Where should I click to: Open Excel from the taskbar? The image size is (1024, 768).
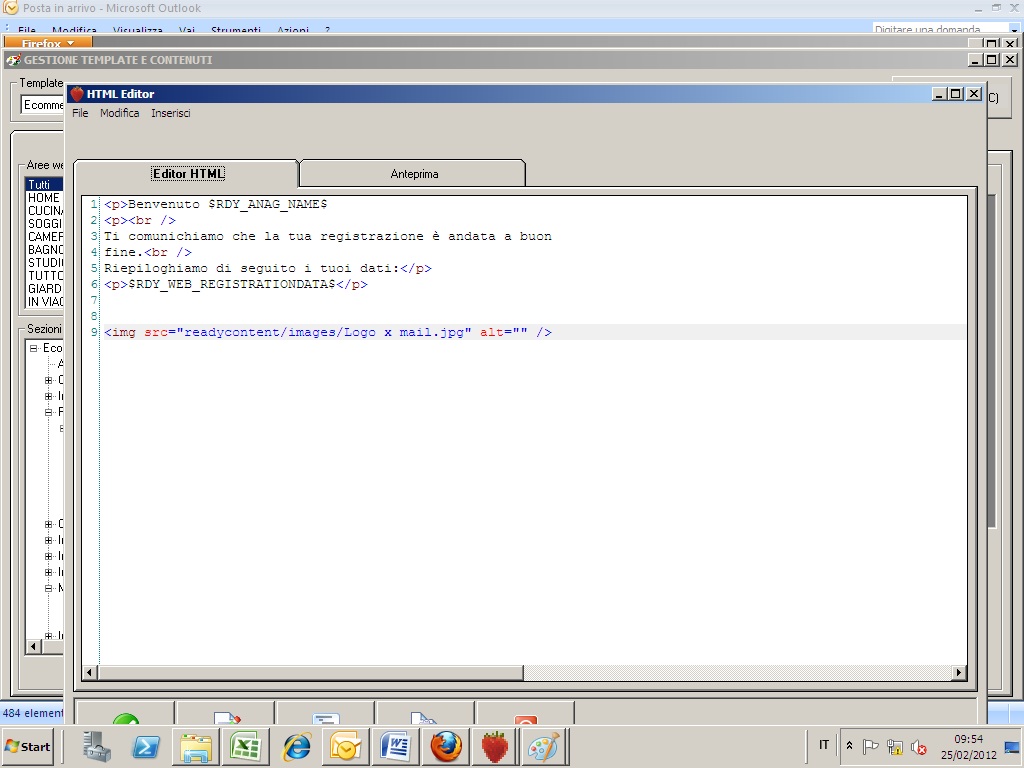pyautogui.click(x=245, y=746)
